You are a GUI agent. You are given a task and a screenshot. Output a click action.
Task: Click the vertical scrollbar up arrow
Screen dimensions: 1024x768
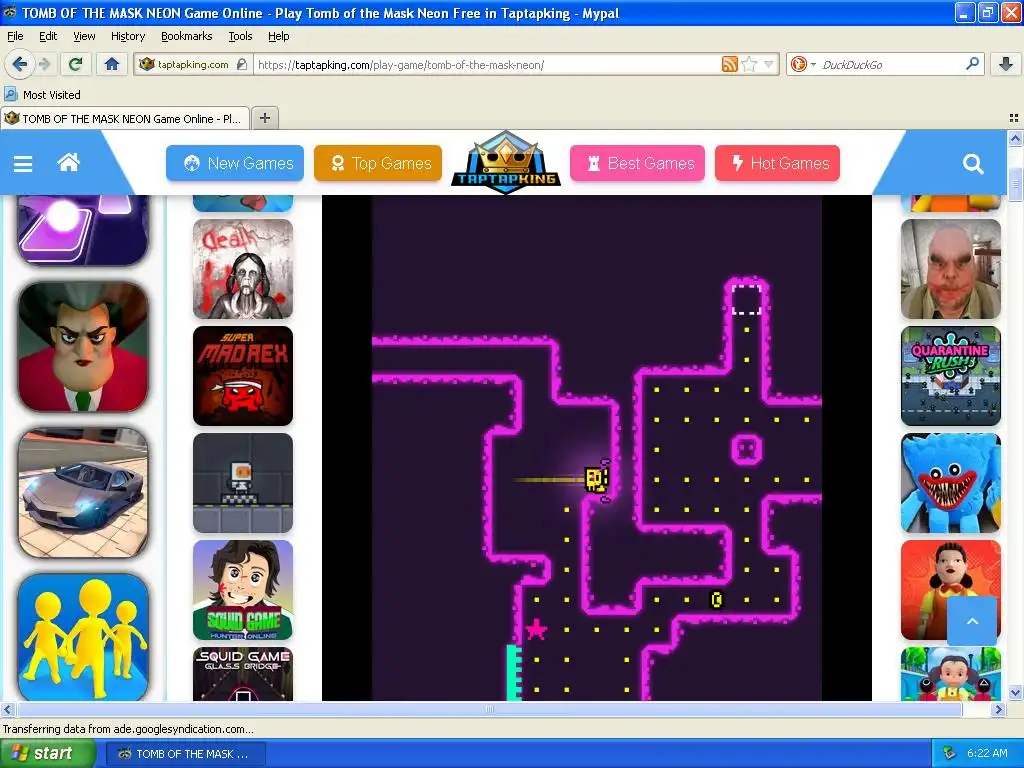1015,138
